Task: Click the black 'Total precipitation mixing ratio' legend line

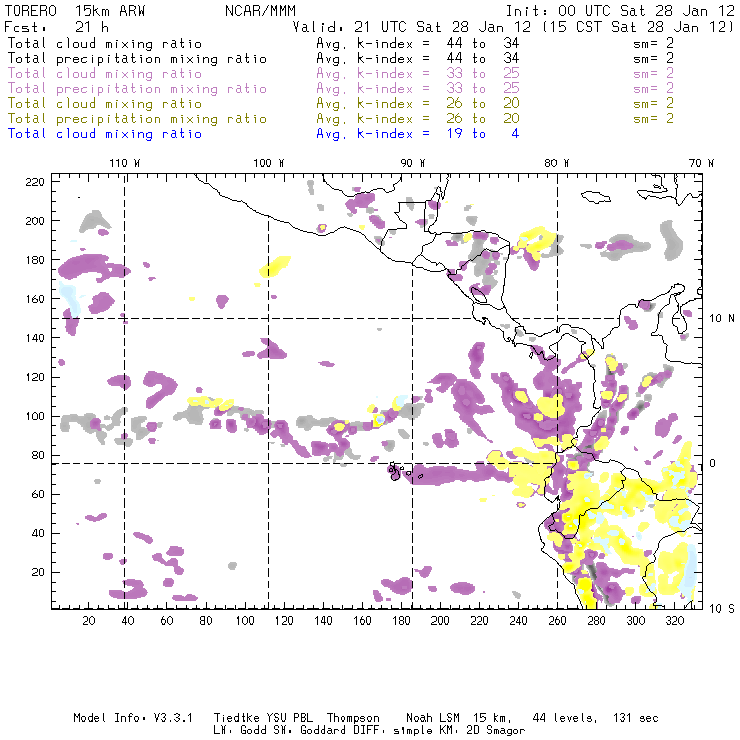Action: pyautogui.click(x=137, y=59)
